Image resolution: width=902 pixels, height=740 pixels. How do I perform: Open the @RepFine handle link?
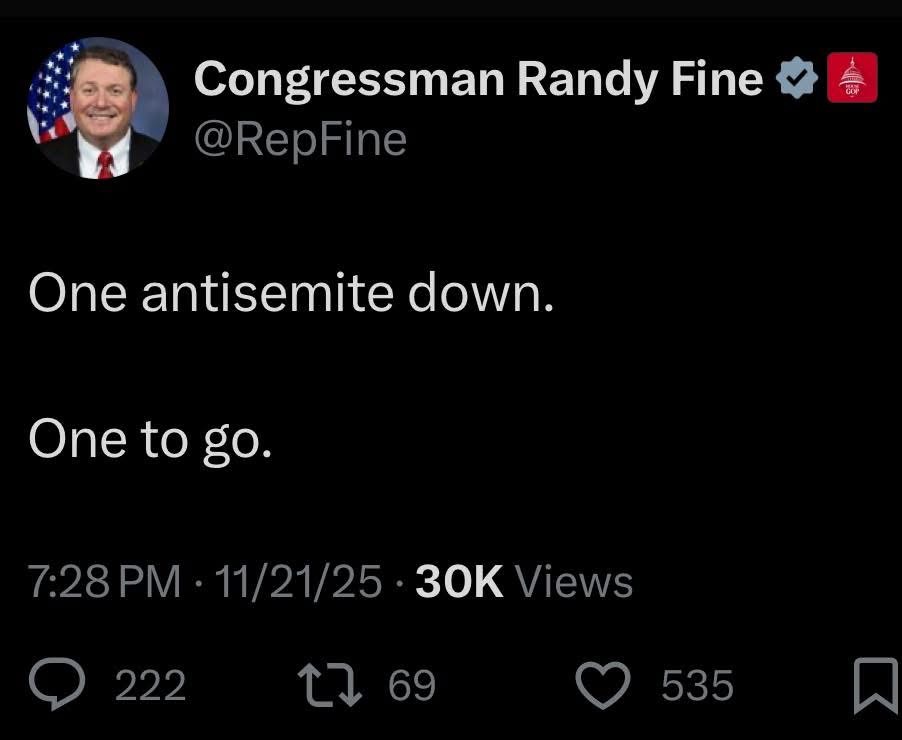[x=300, y=138]
